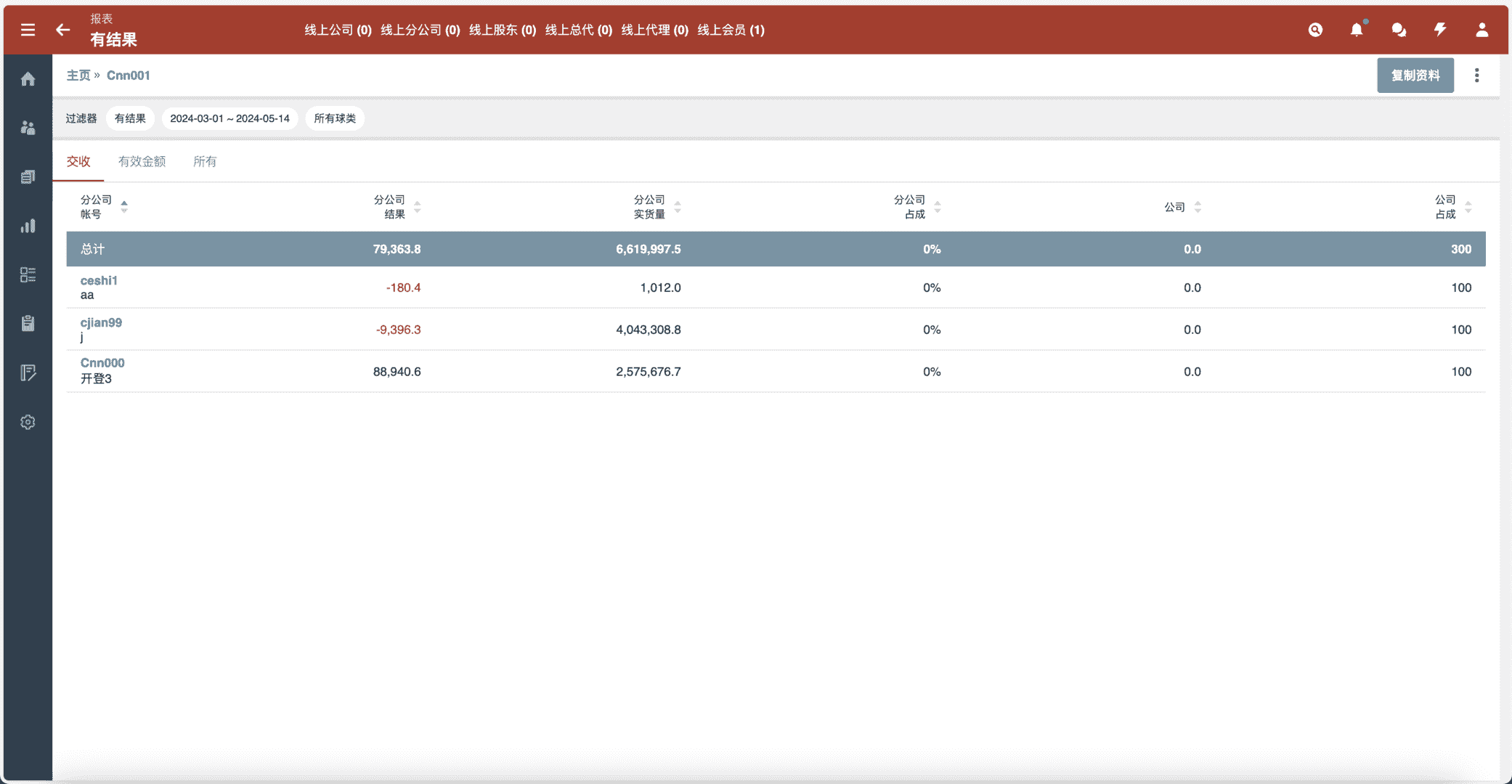Open the bar chart reports sidebar icon
This screenshot has height=784, width=1512.
click(28, 226)
